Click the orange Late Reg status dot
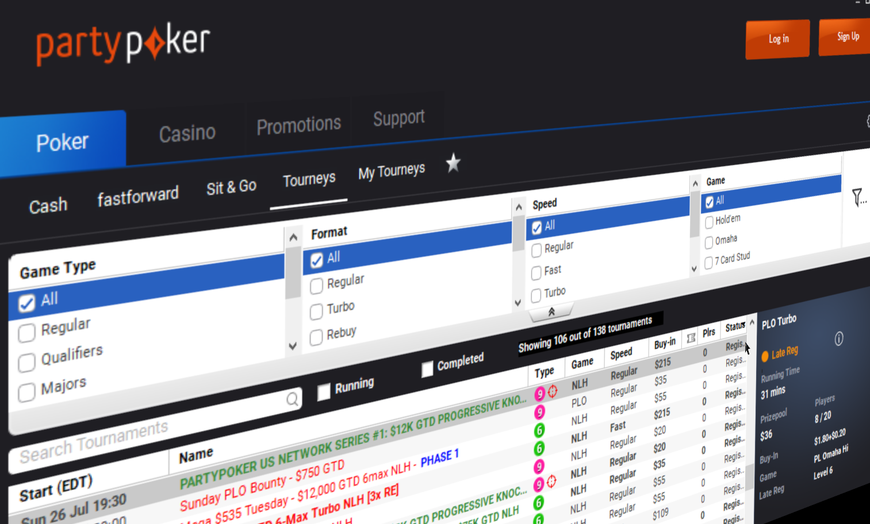Viewport: 870px width, 524px height. pos(765,356)
